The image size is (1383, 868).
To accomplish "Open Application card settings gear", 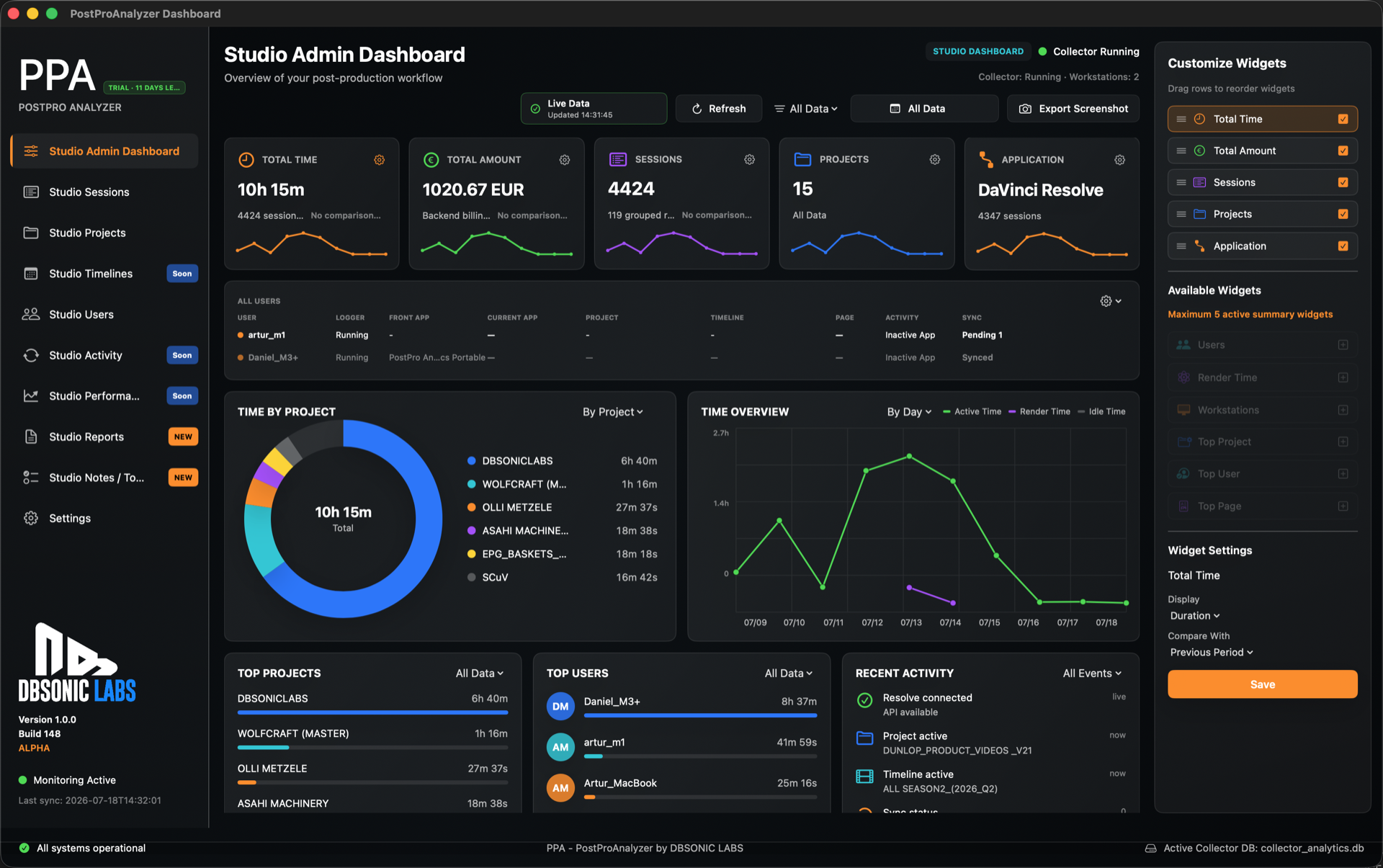I will pos(1119,160).
